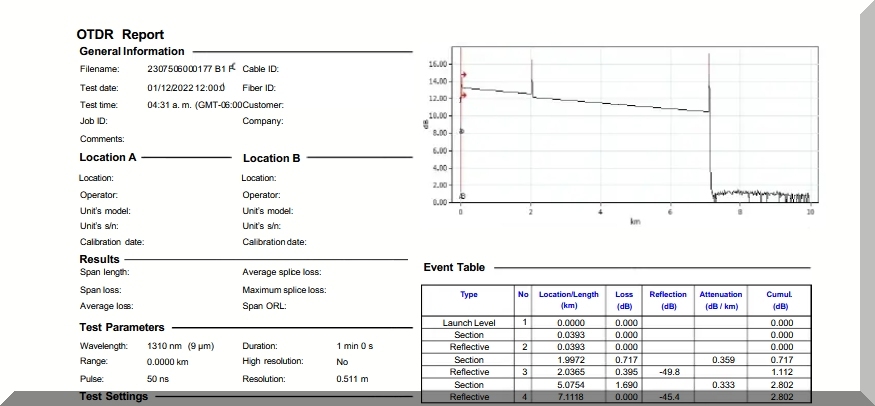Viewport: 875px width, 406px height.
Task: Select the AB marker at chart bottom
Action: pyautogui.click(x=462, y=196)
